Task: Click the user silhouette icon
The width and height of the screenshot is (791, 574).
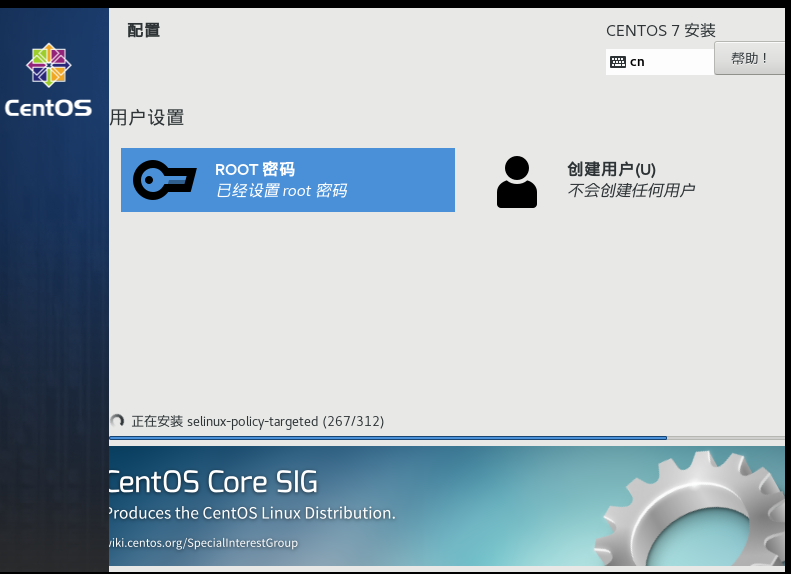Action: tap(516, 181)
